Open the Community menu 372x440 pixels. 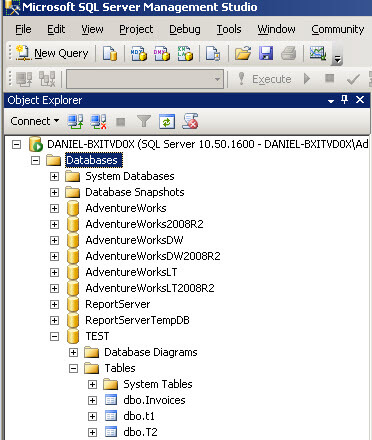coord(338,29)
